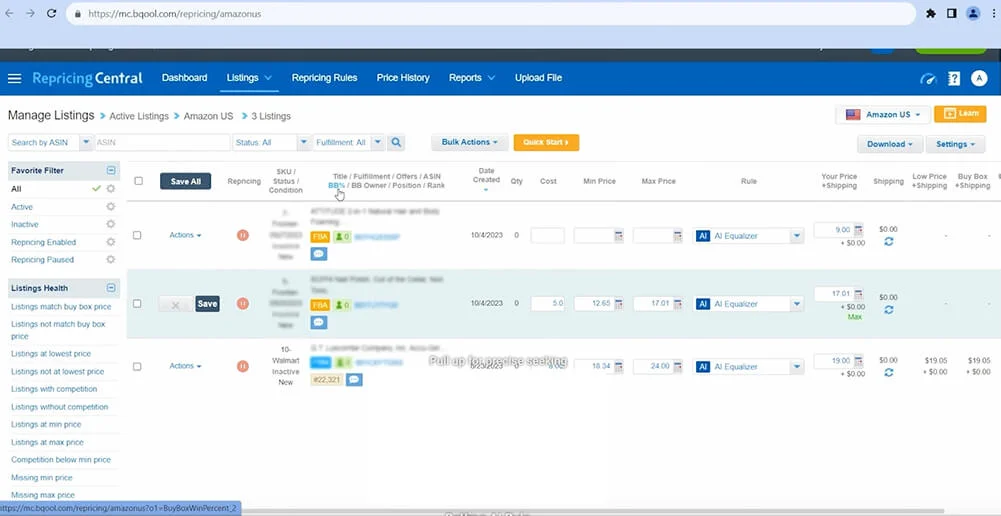Open the chat bubble icon on first listing
Viewport: 1001px width, 516px height.
coord(319,254)
